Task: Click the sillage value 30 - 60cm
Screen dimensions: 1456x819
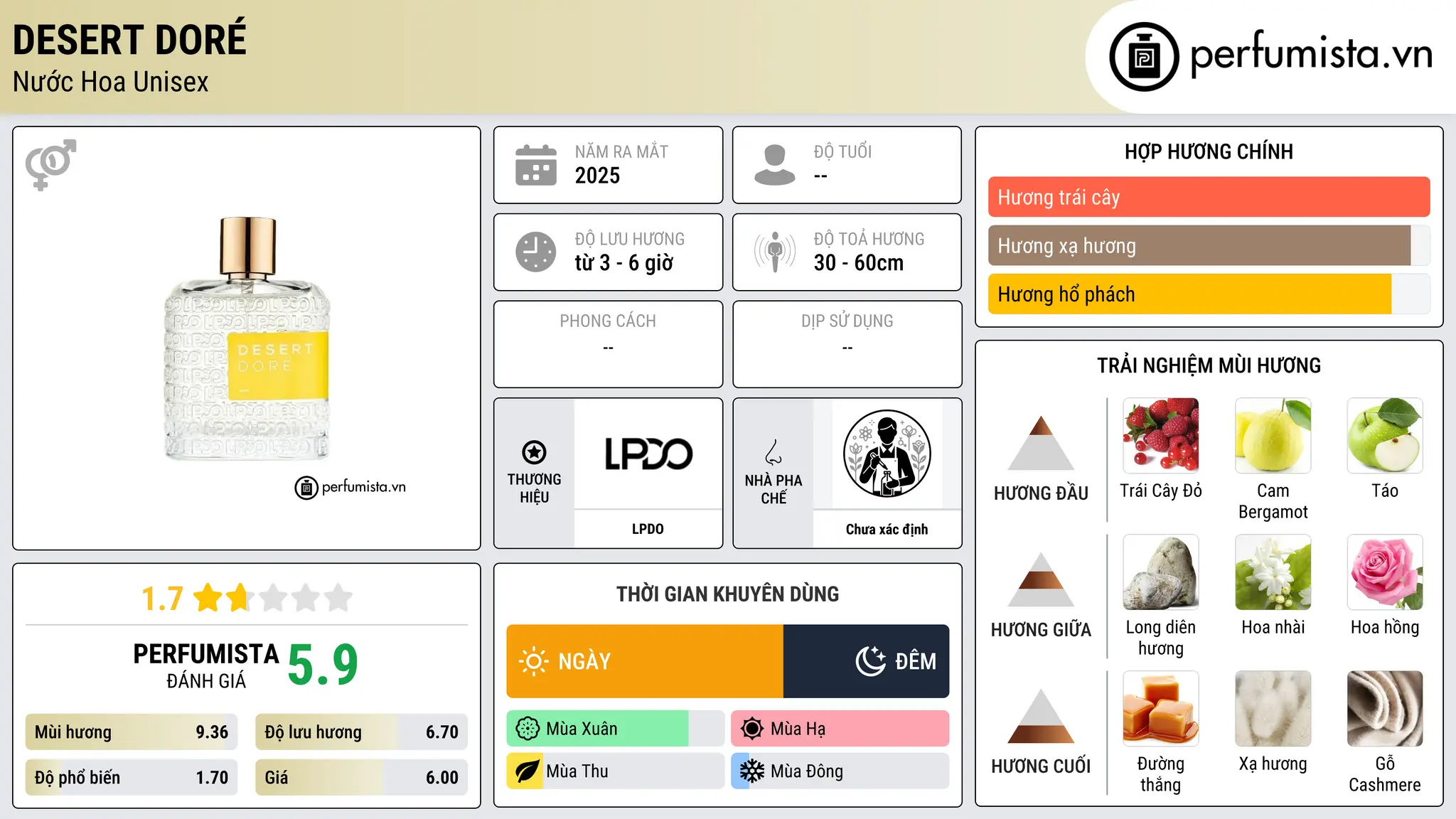Action: (x=859, y=263)
